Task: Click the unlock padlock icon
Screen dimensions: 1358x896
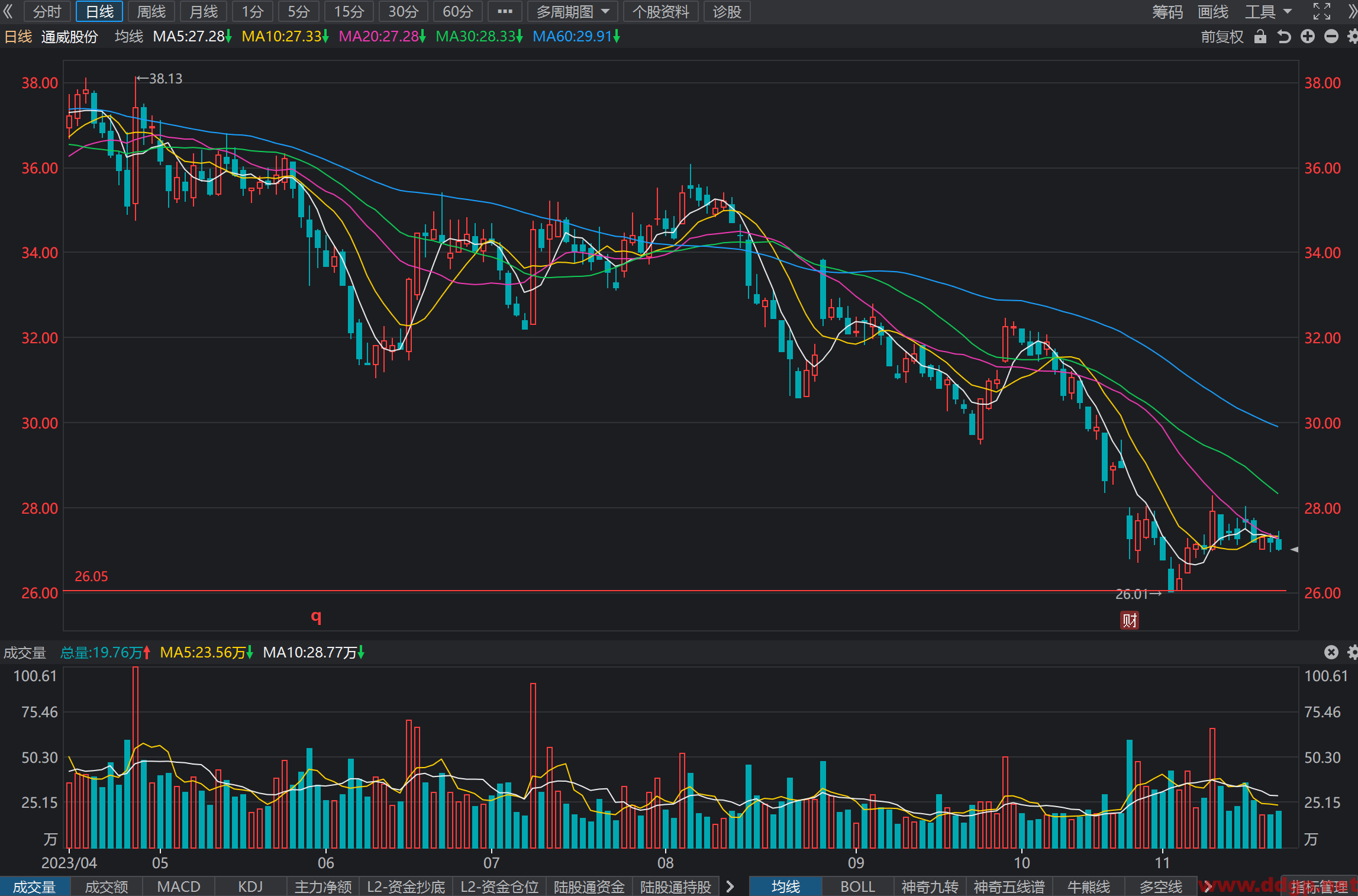Action: [x=1260, y=37]
